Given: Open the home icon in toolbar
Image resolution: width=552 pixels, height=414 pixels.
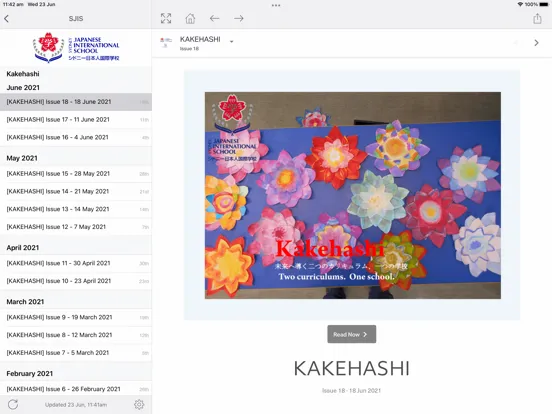Looking at the screenshot, I should (190, 18).
